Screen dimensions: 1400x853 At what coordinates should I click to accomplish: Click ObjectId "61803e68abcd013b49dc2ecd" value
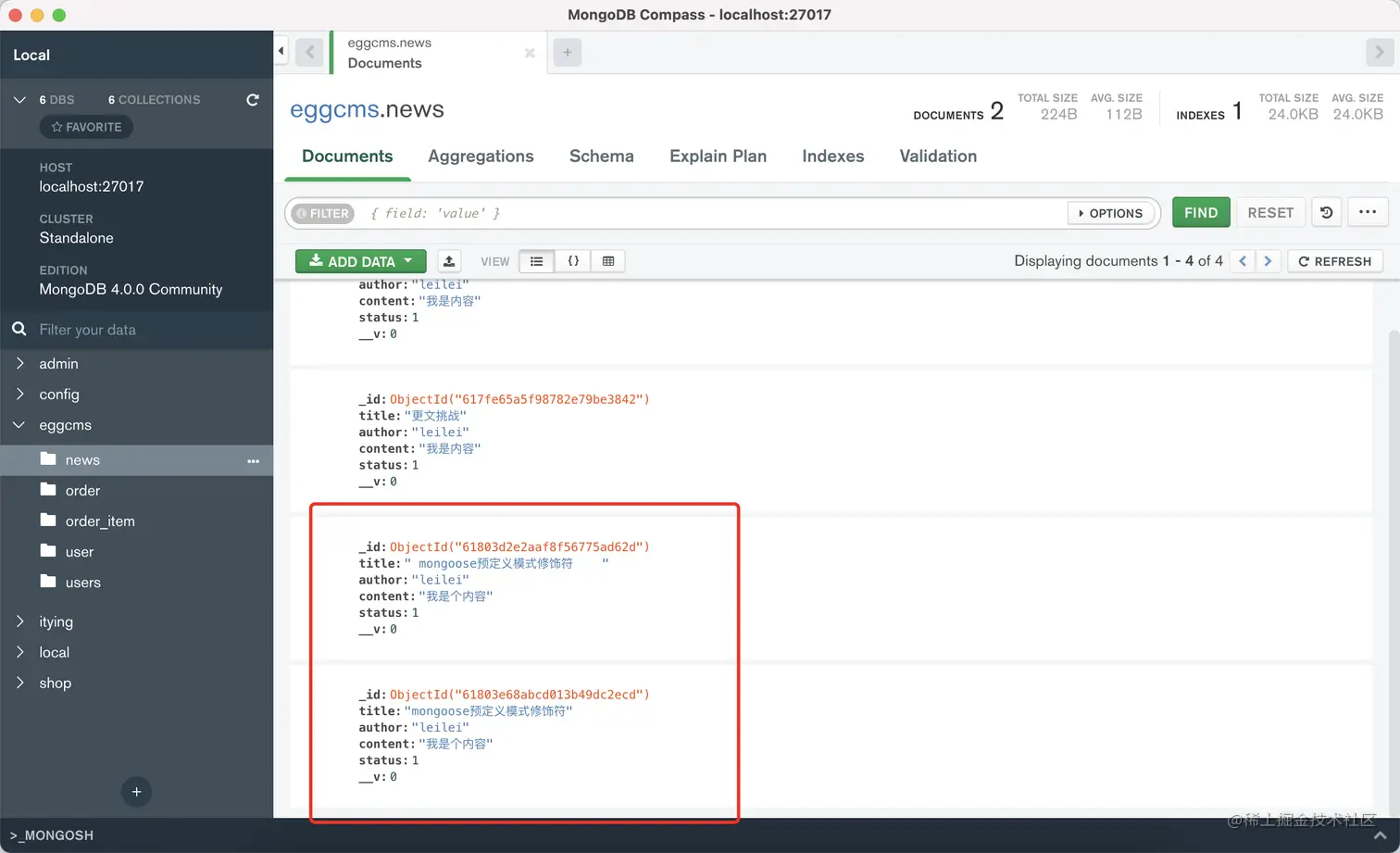(519, 694)
